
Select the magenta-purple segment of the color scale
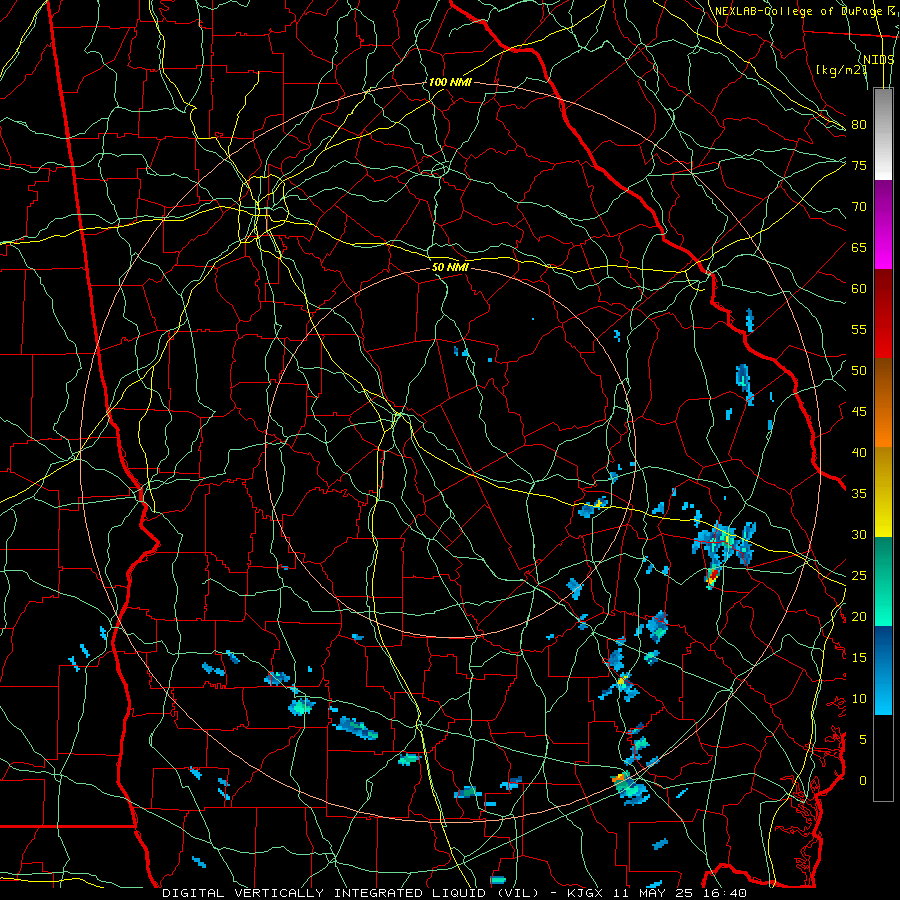[x=883, y=224]
